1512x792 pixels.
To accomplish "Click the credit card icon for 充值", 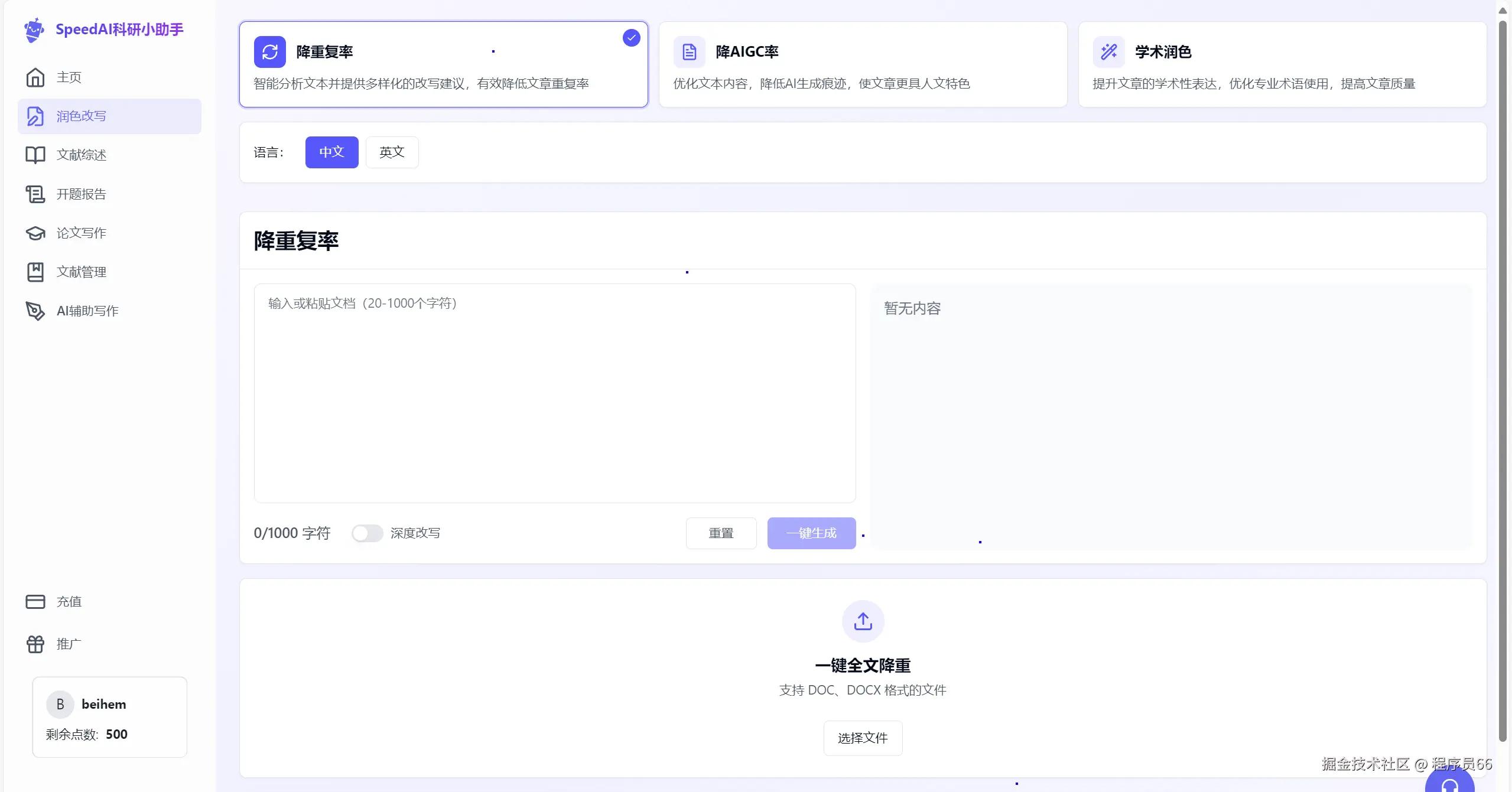I will coord(35,601).
